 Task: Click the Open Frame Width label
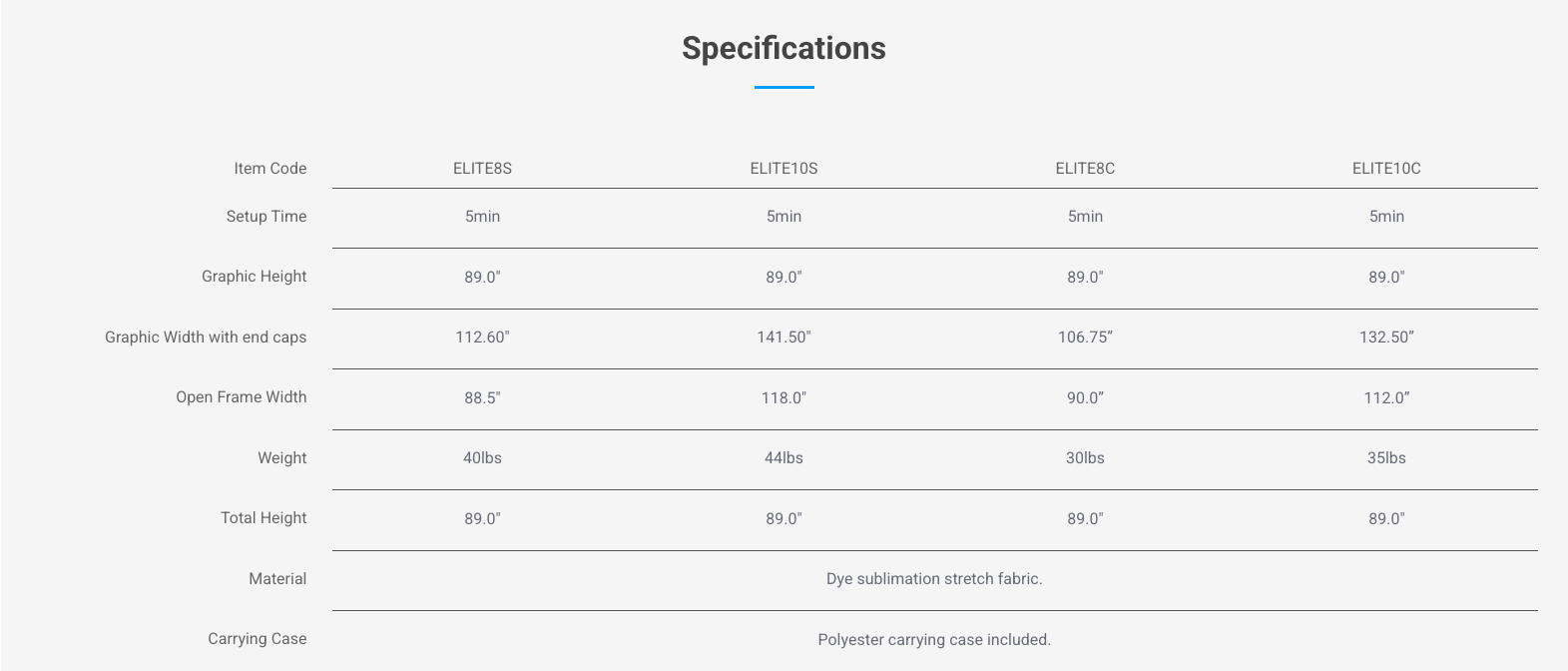click(x=241, y=397)
